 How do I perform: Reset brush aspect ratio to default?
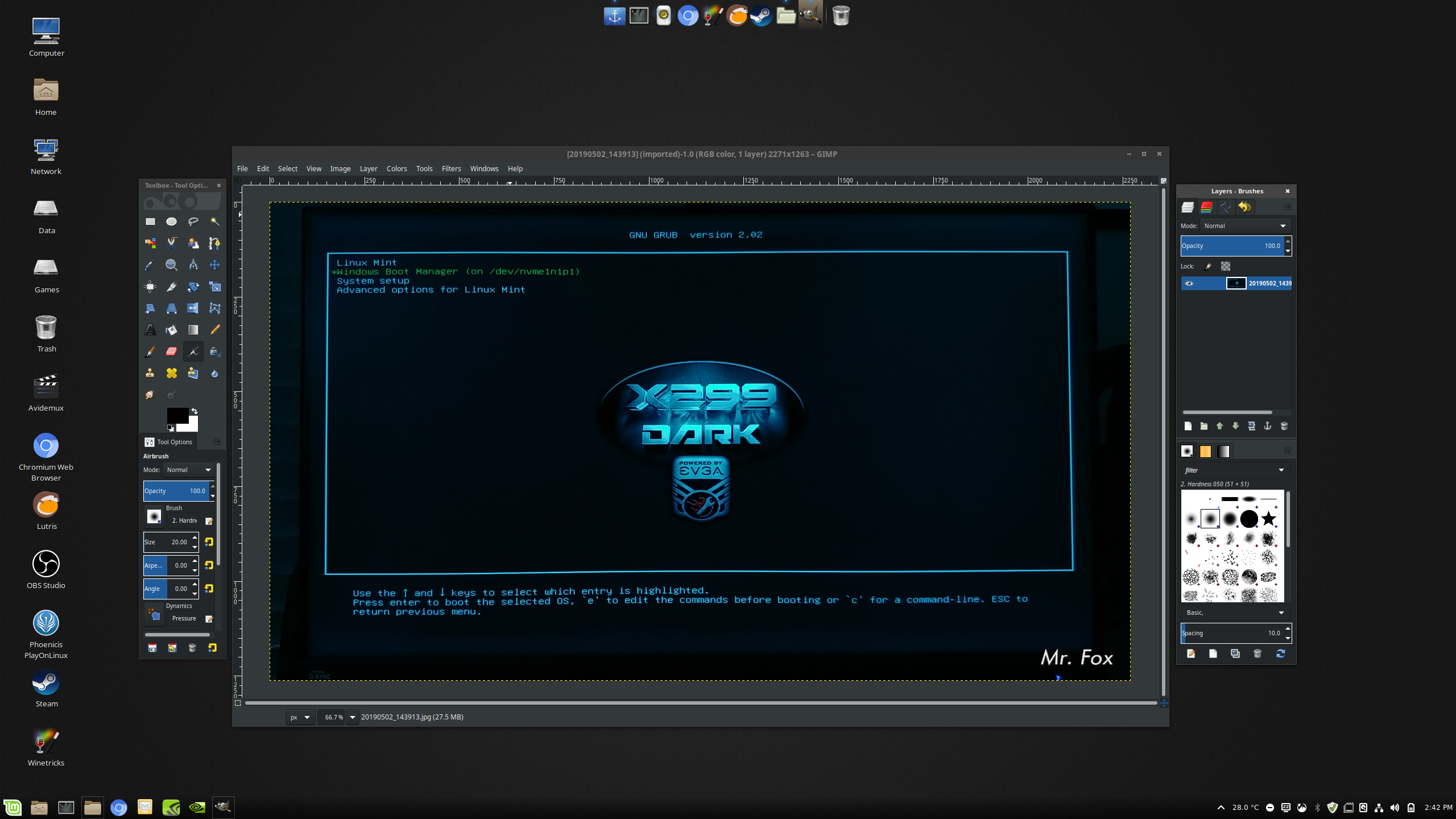(x=209, y=565)
